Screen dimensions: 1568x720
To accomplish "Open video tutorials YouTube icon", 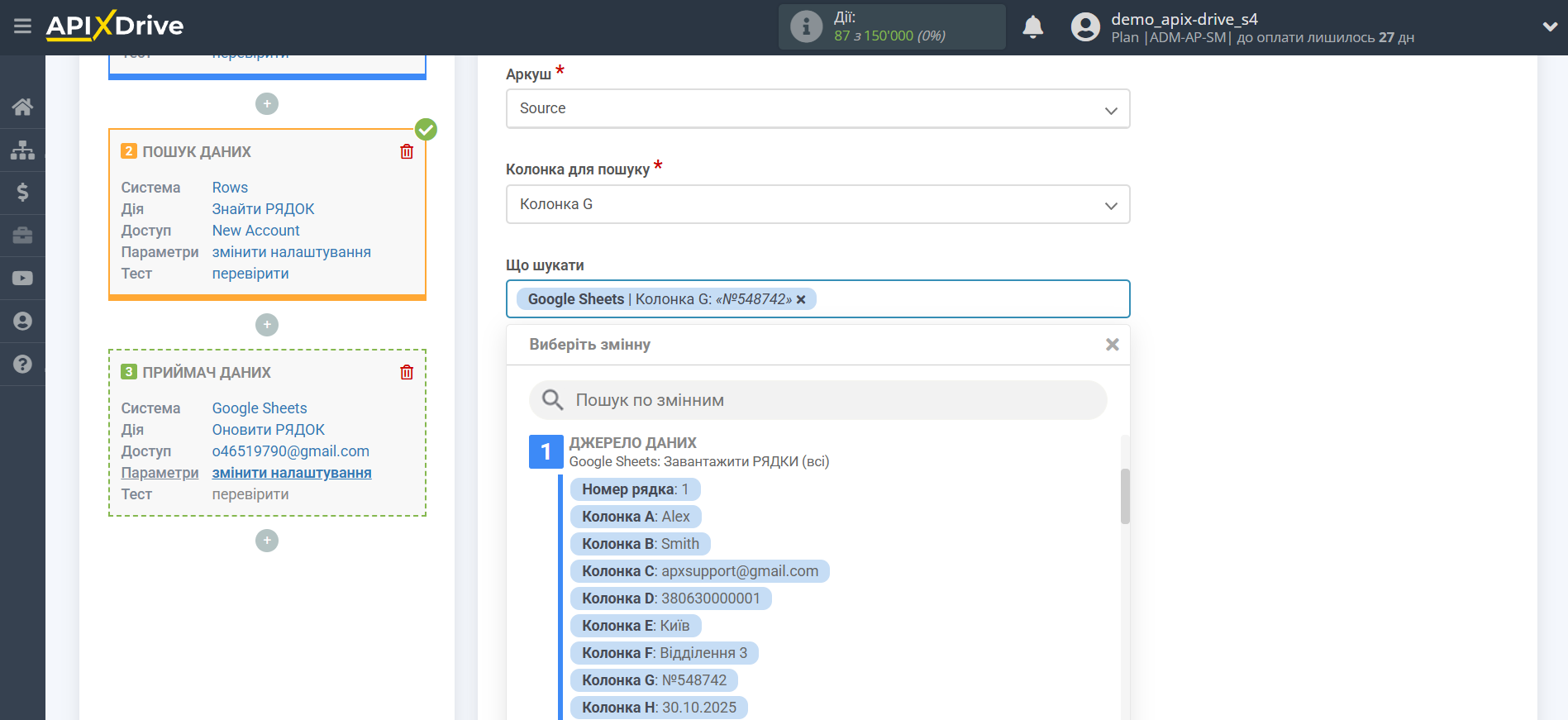I will tap(22, 279).
